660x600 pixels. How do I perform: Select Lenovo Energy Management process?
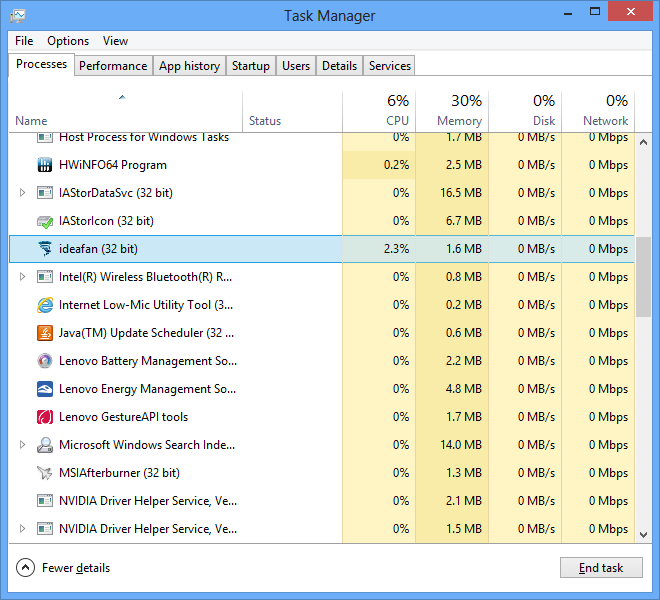[x=322, y=389]
